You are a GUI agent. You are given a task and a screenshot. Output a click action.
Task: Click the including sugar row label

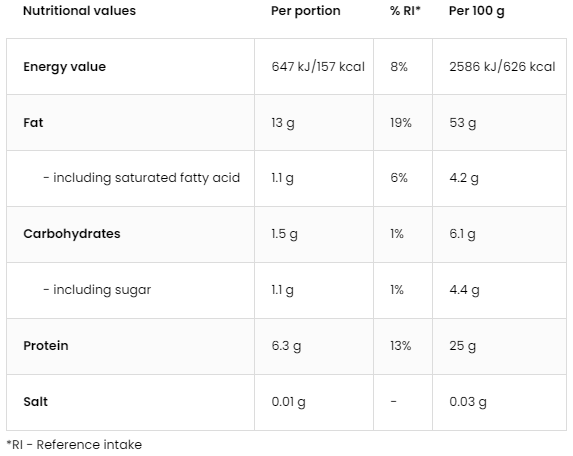(97, 290)
